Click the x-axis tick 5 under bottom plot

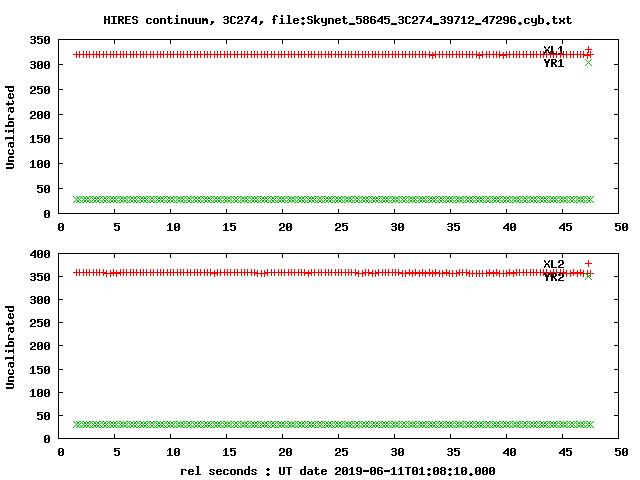click(x=117, y=452)
